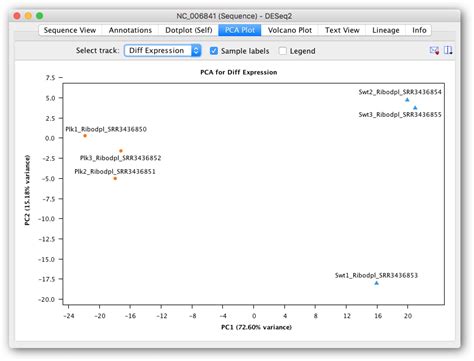This screenshot has height=361, width=474.
Task: Click the split-view icon at toolbar right
Action: click(x=448, y=50)
